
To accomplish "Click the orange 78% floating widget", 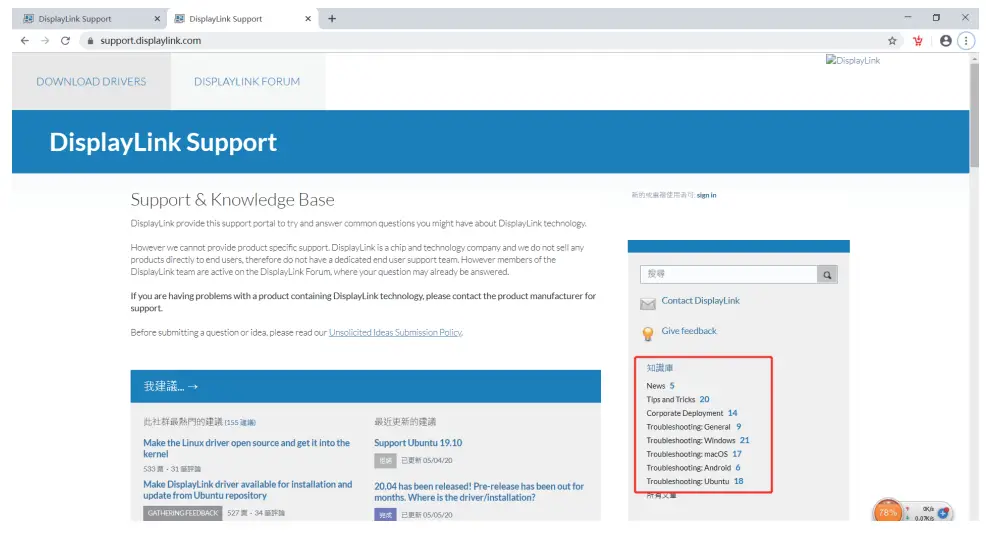I will [x=887, y=512].
